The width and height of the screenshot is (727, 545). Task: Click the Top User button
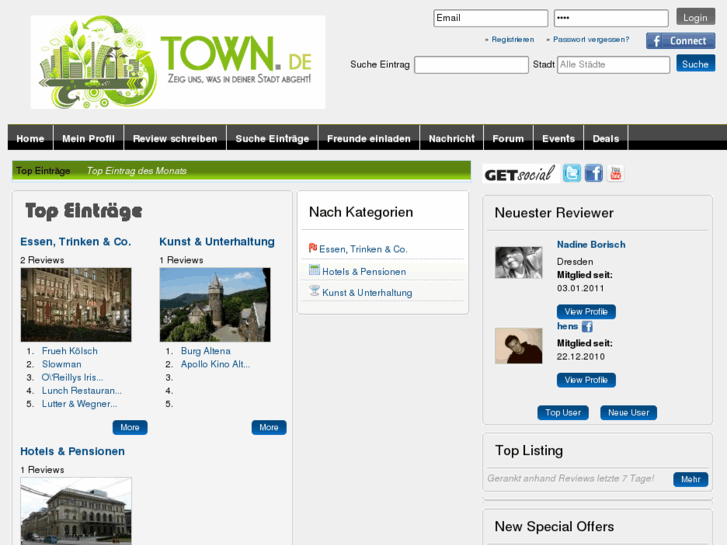563,412
